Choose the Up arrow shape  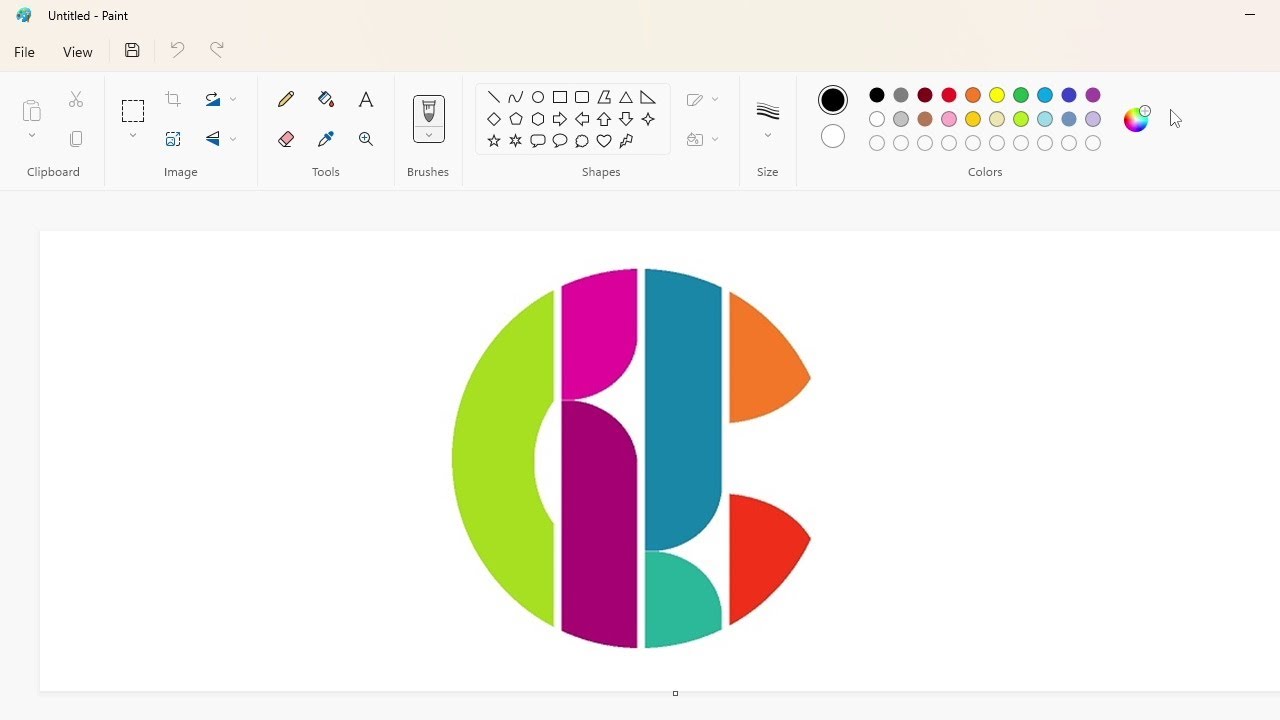(x=604, y=119)
